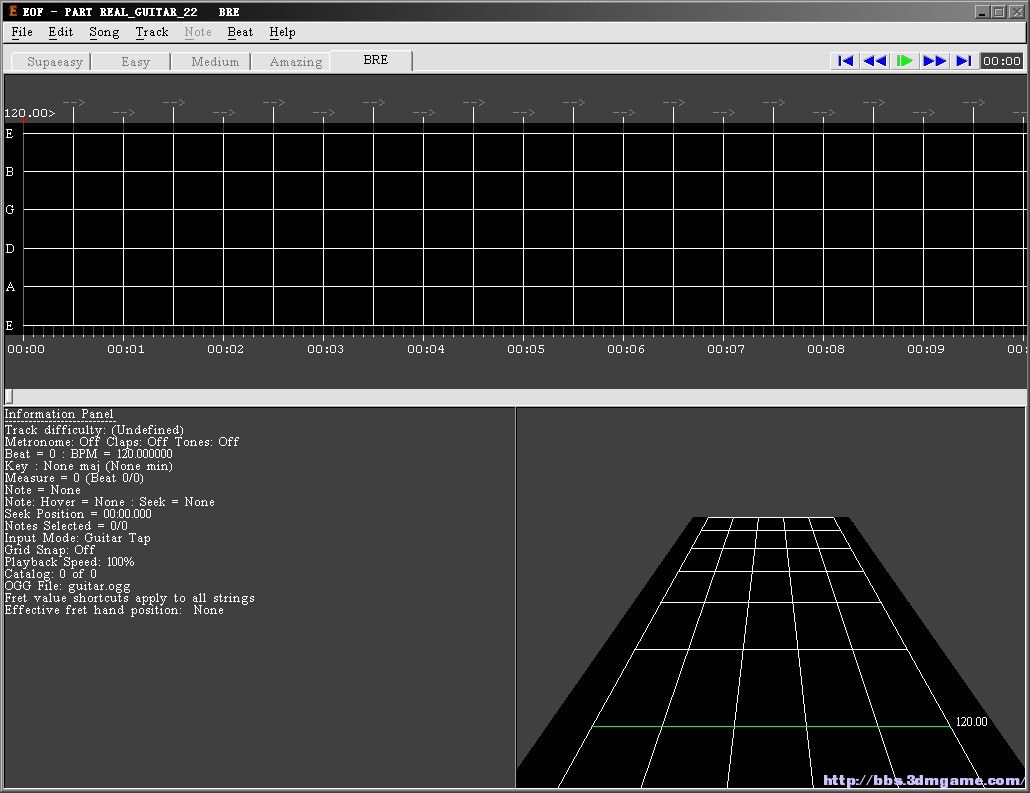Screen dimensions: 1030x793
Task: Click the Information Panel heading
Action: pos(59,414)
